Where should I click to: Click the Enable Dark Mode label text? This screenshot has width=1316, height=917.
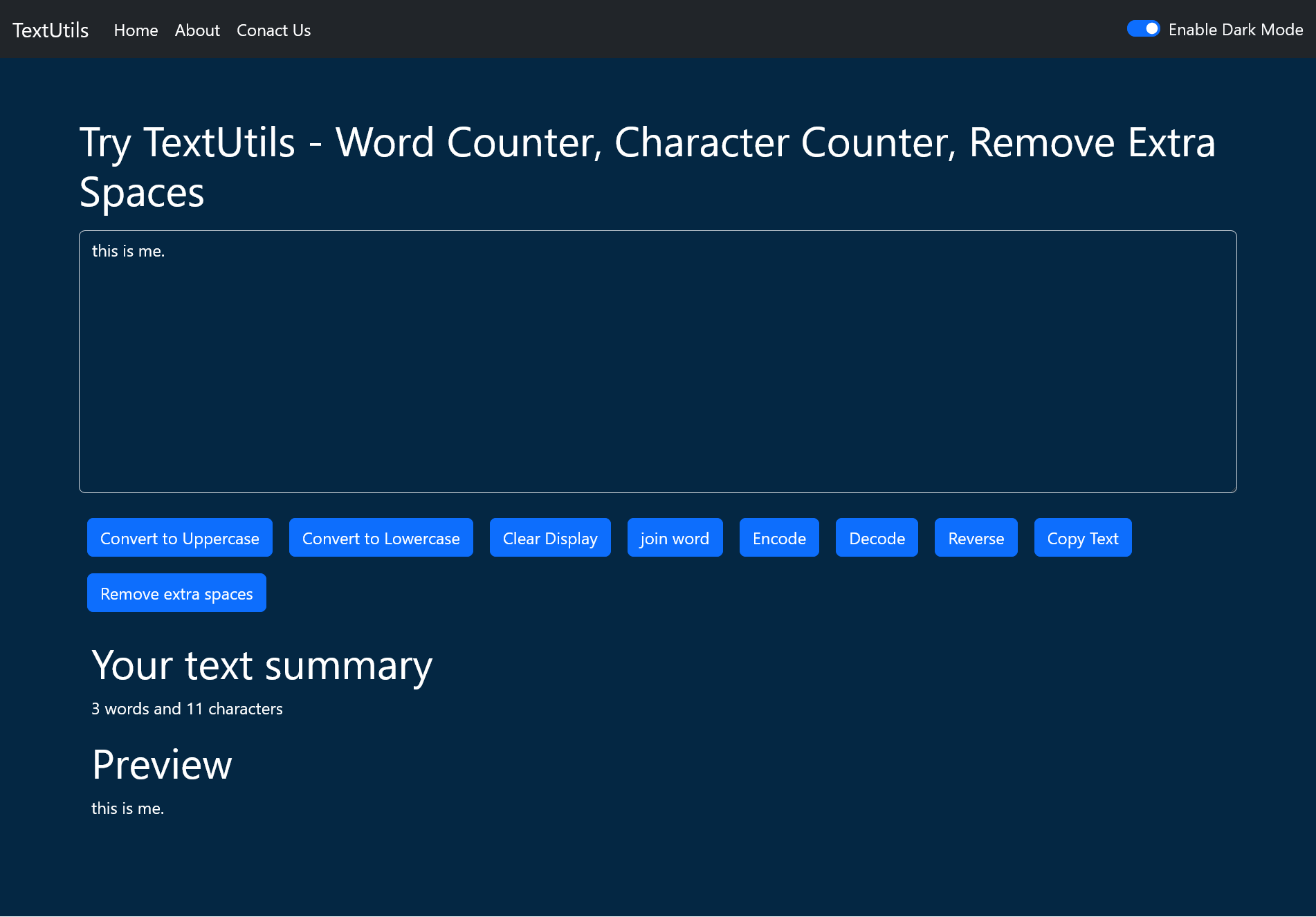tap(1236, 30)
